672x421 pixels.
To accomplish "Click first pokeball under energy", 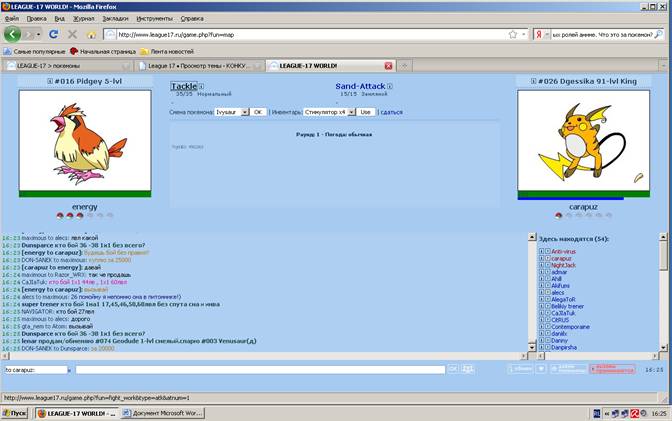I will click(60, 216).
